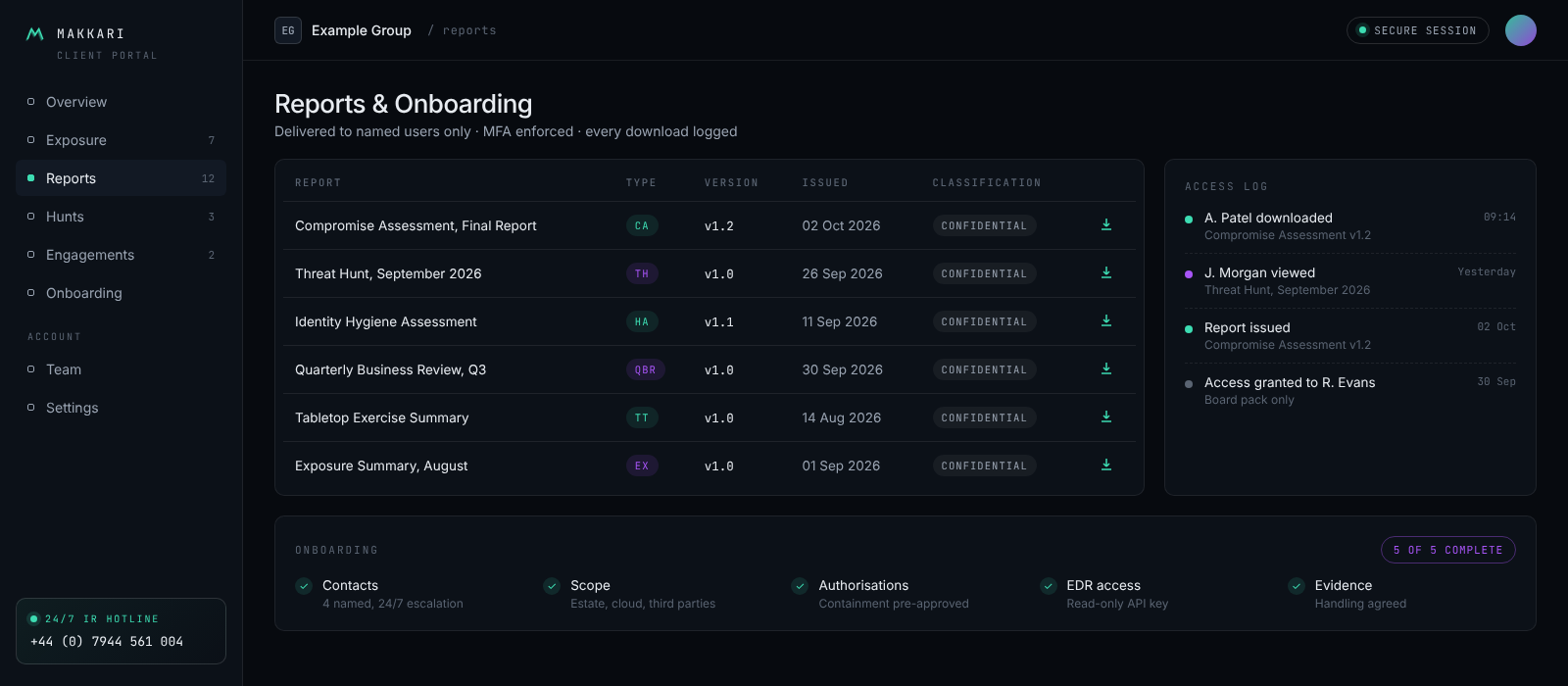Click the v1.1 version cell
1568x686 pixels.
[x=719, y=321]
